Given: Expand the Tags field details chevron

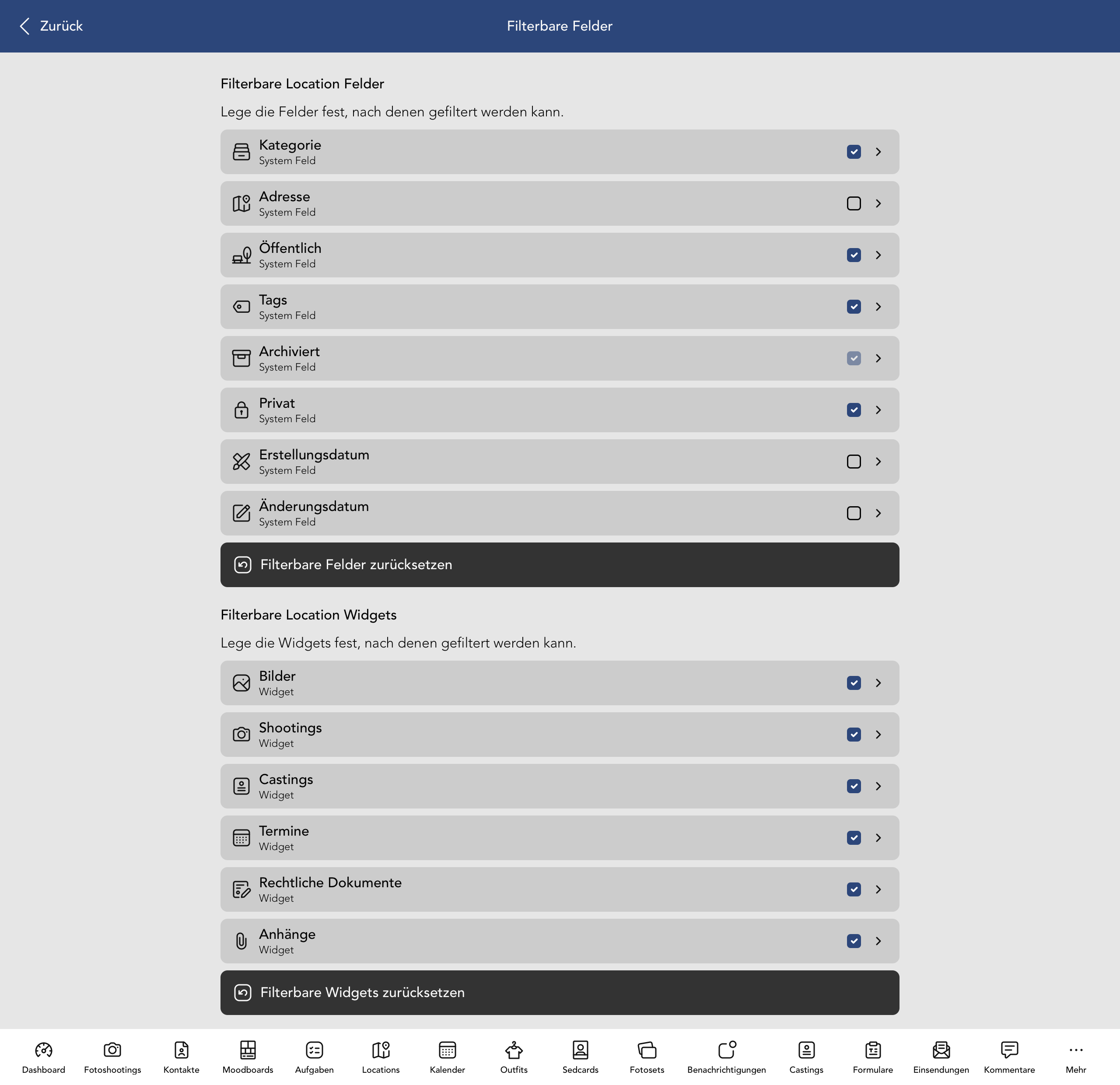Looking at the screenshot, I should [878, 307].
